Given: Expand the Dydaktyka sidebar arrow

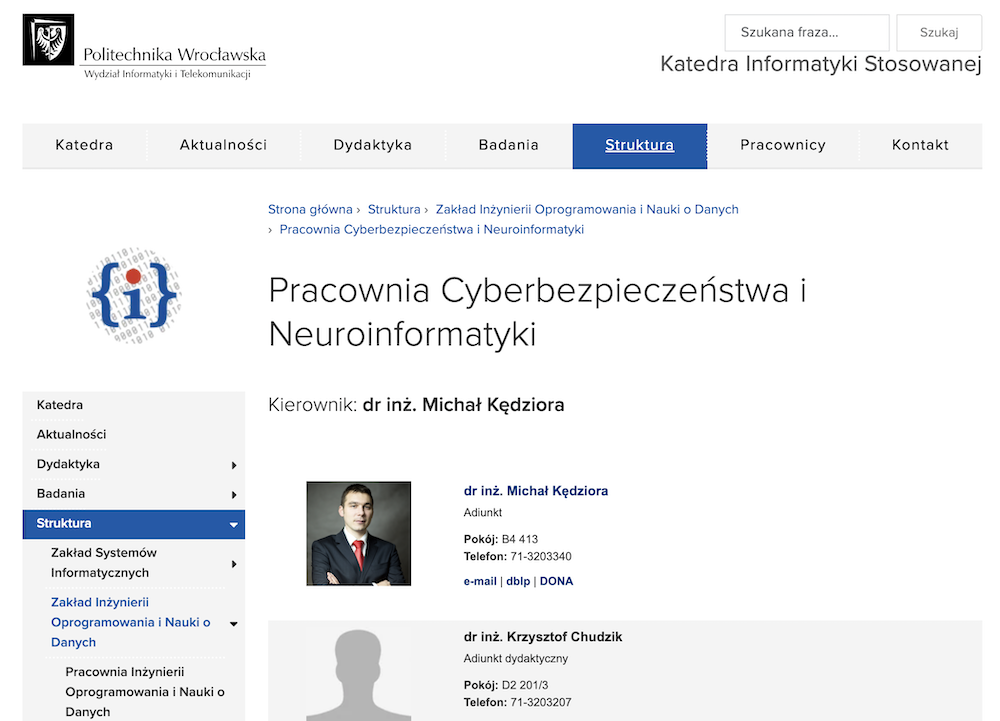Looking at the screenshot, I should (x=234, y=465).
